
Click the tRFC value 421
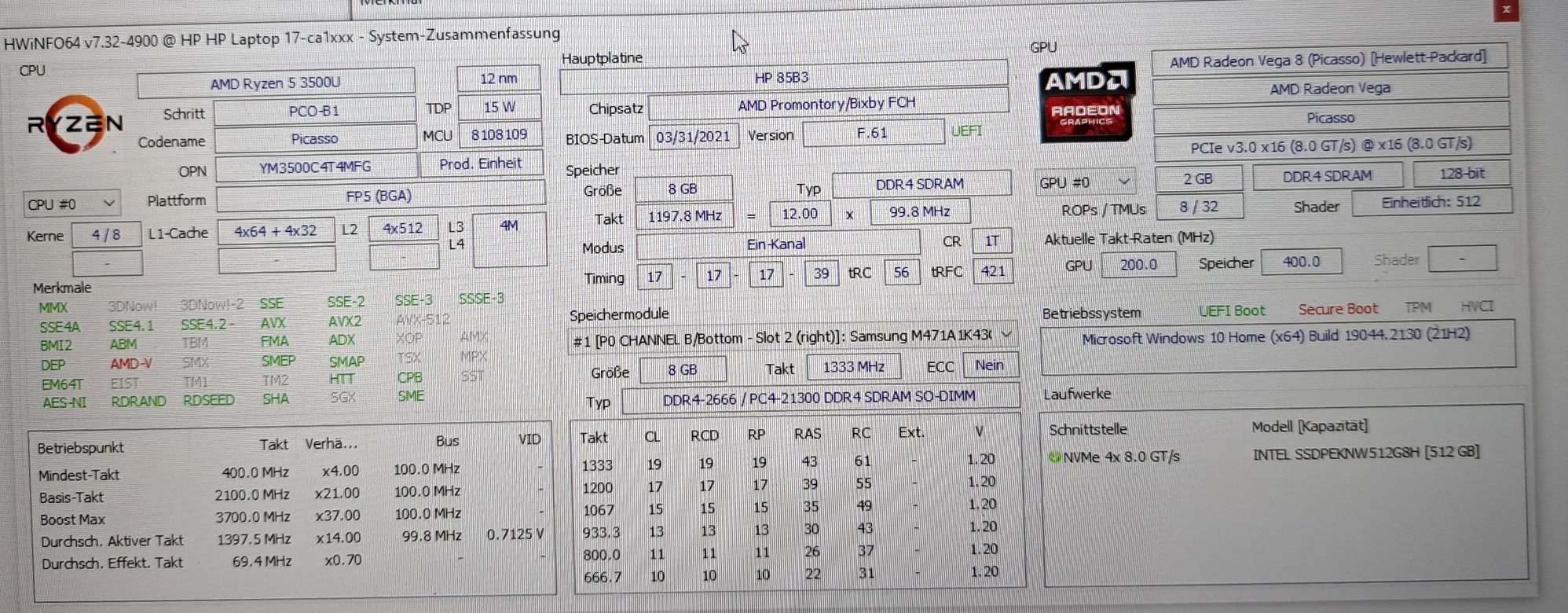(x=993, y=271)
